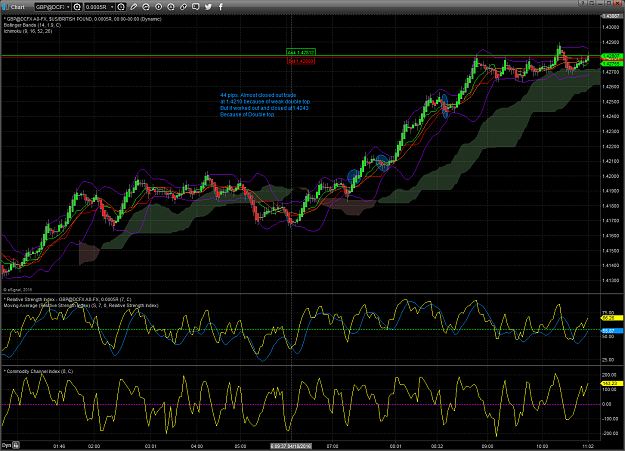The height and width of the screenshot is (451, 625).
Task: Click the play-in-circle replay icon
Action: click(158, 7)
